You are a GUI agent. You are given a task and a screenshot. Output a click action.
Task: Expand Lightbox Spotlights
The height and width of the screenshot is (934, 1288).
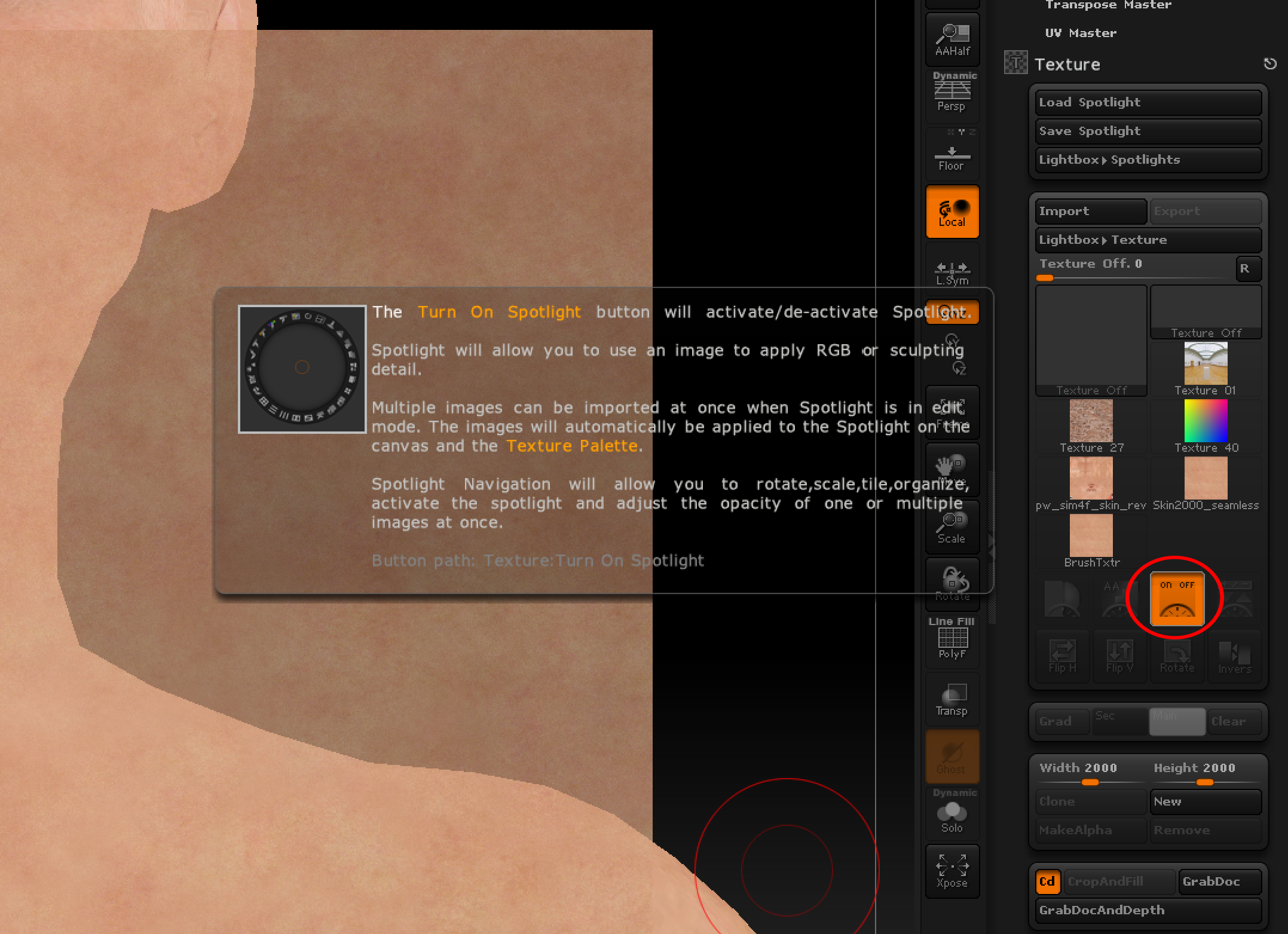(x=1148, y=160)
